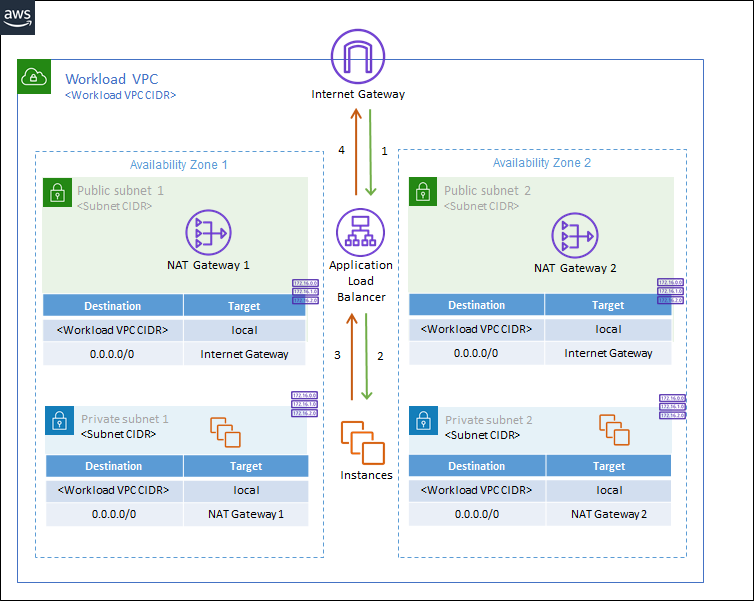The width and height of the screenshot is (754, 601).
Task: Click route table icon beside Public subnet 1
Action: [x=305, y=292]
